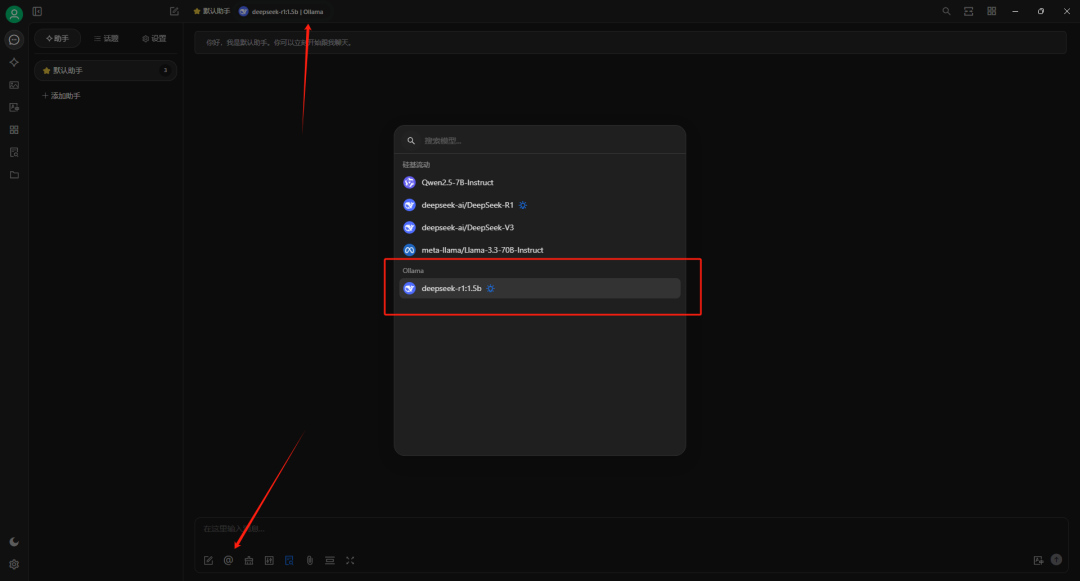Choose the meta-llama/Llama-3.3-70B-Instruct model
Image resolution: width=1080 pixels, height=581 pixels.
coord(540,250)
